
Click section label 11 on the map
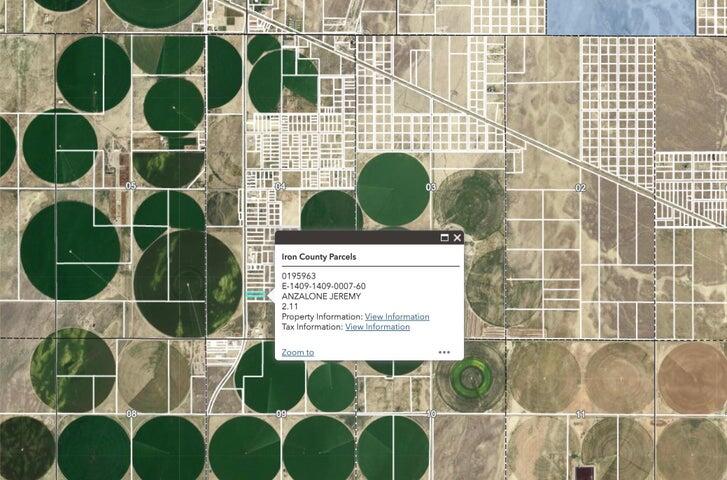580,413
